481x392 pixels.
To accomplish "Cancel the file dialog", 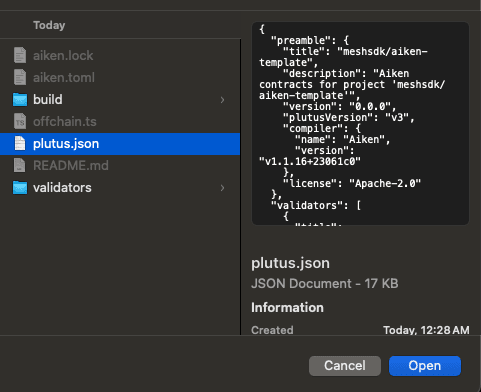I will click(x=345, y=366).
